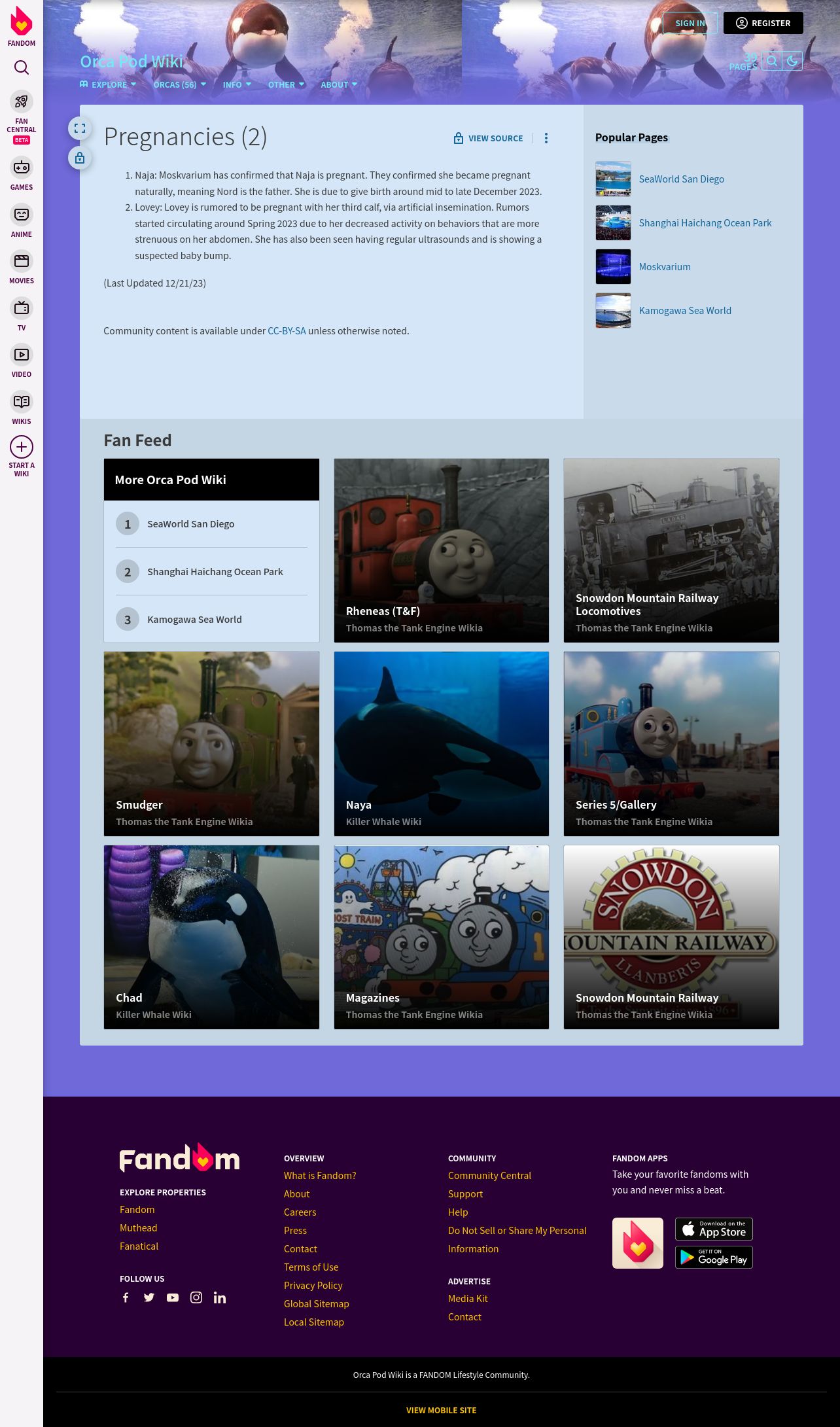This screenshot has height=1427, width=840.
Task: Click the Kamogawa Sea World thumbnail in Popular Pages
Action: pyautogui.click(x=613, y=310)
